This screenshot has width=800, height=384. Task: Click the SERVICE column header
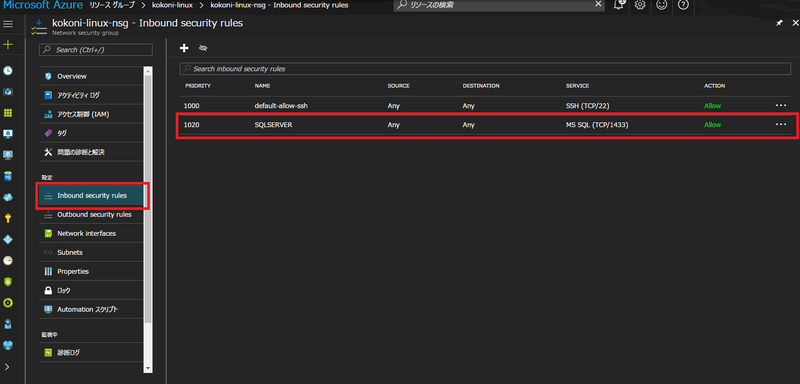click(578, 86)
